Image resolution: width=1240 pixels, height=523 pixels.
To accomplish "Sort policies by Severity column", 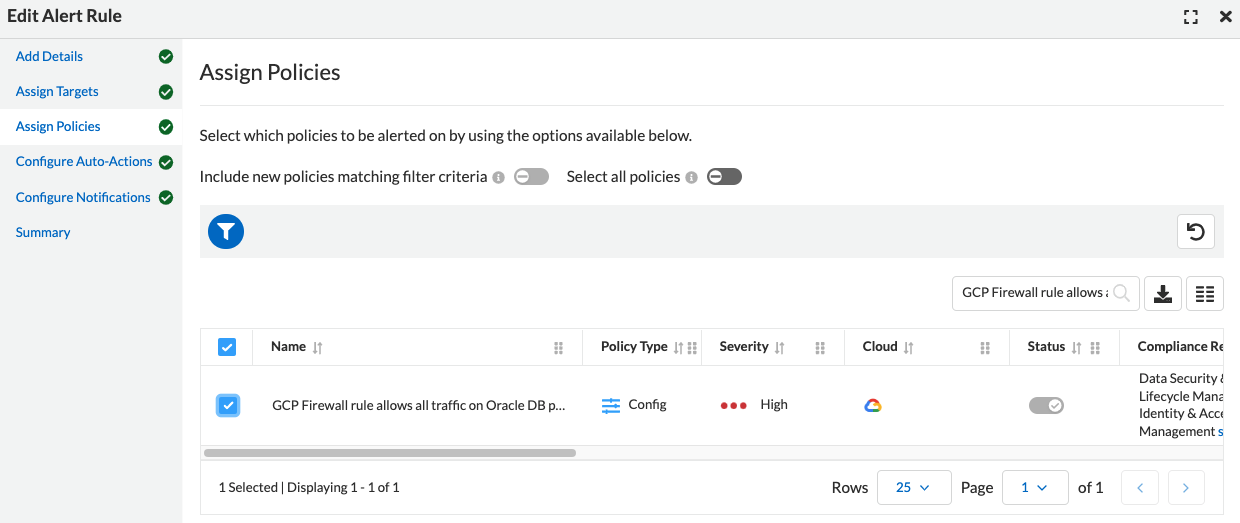I will coord(780,348).
